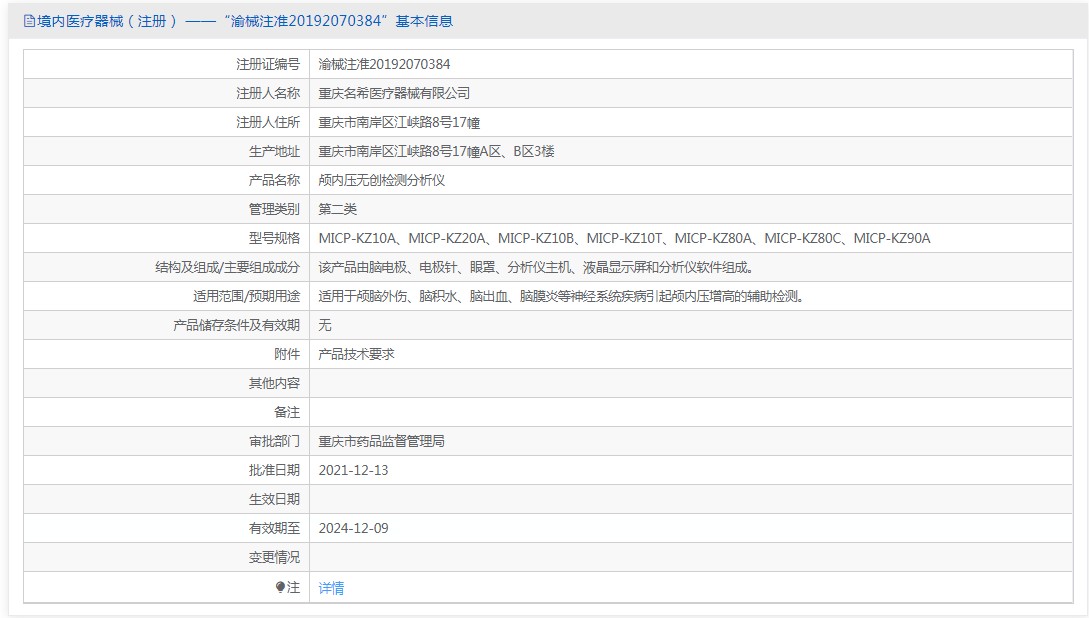The width and height of the screenshot is (1089, 618).
Task: Click address value 重庆市南岸区江峡路8号17幢
Action: tap(399, 122)
